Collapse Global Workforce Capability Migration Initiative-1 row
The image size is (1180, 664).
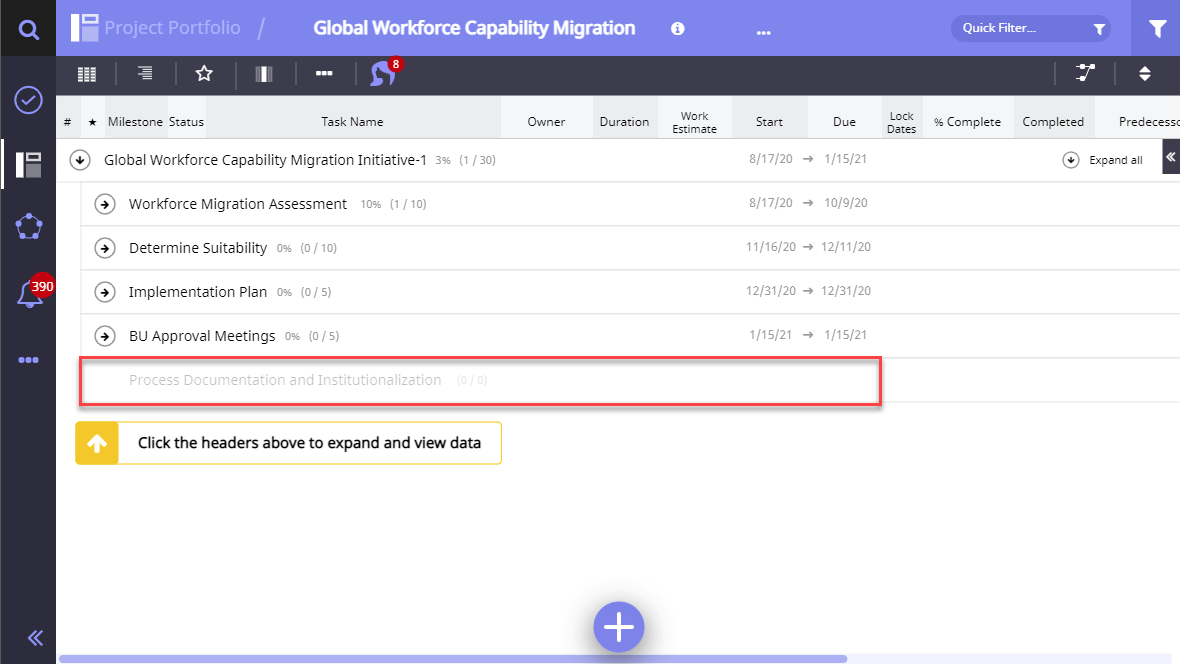point(80,160)
